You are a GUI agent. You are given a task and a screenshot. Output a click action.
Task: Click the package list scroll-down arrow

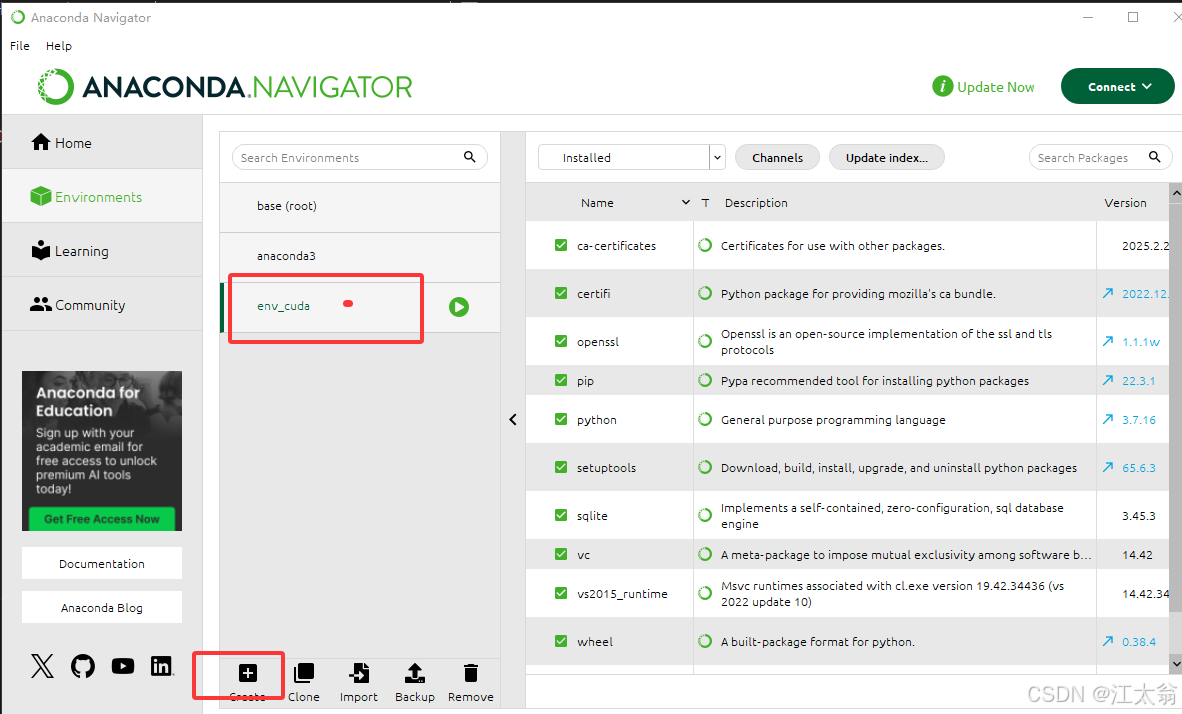pos(1175,663)
